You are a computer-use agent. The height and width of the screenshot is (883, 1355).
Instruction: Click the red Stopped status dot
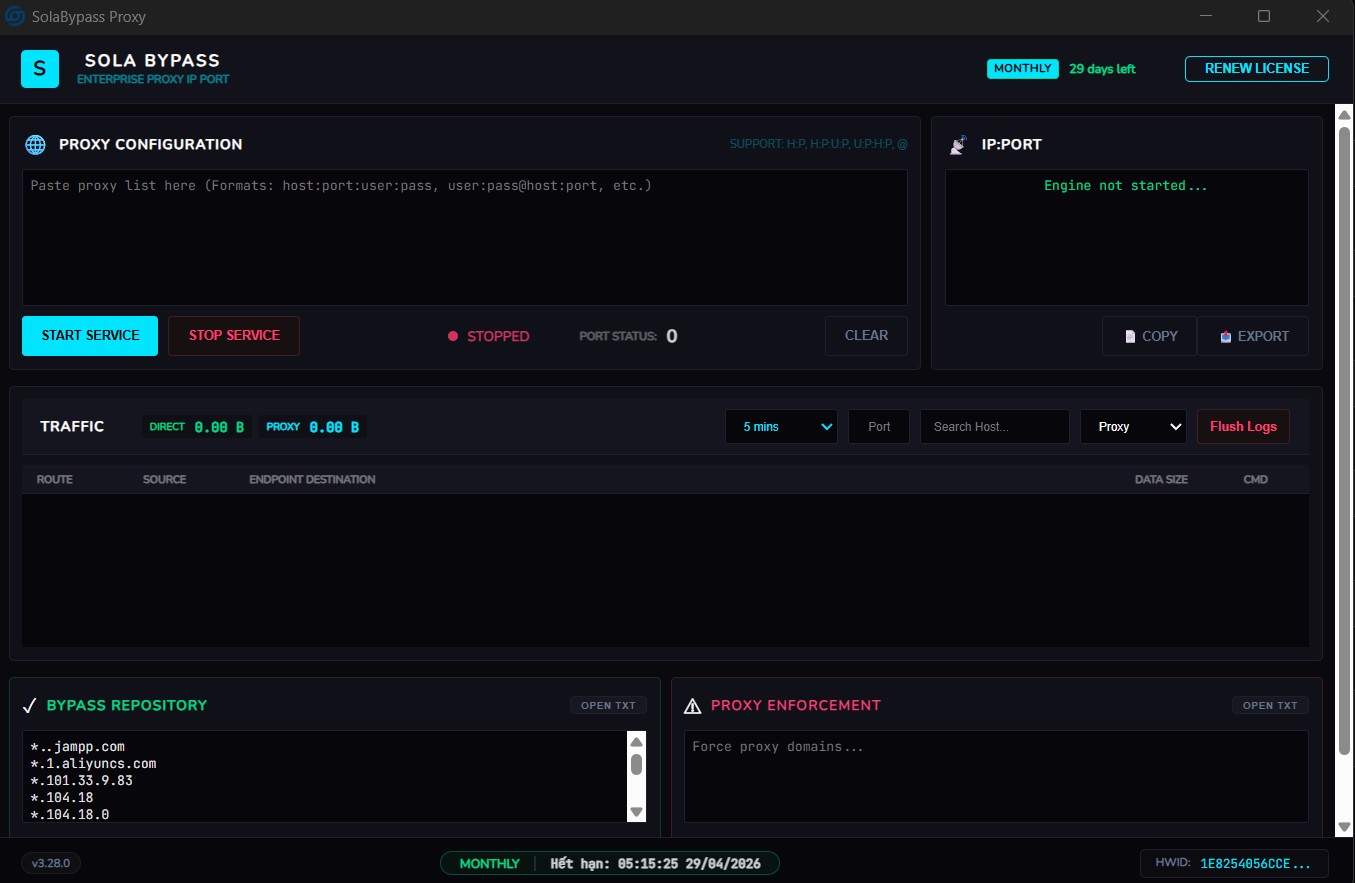pos(453,337)
